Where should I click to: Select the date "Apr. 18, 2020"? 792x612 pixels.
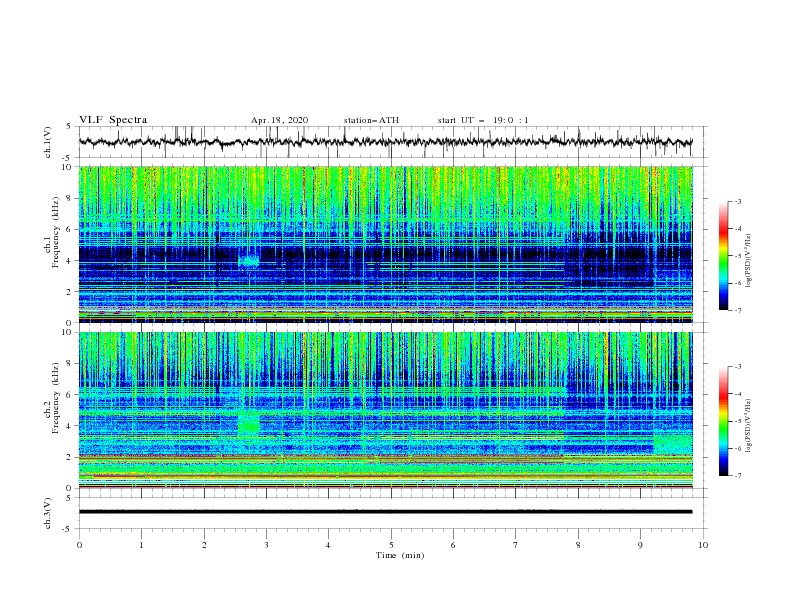point(279,120)
